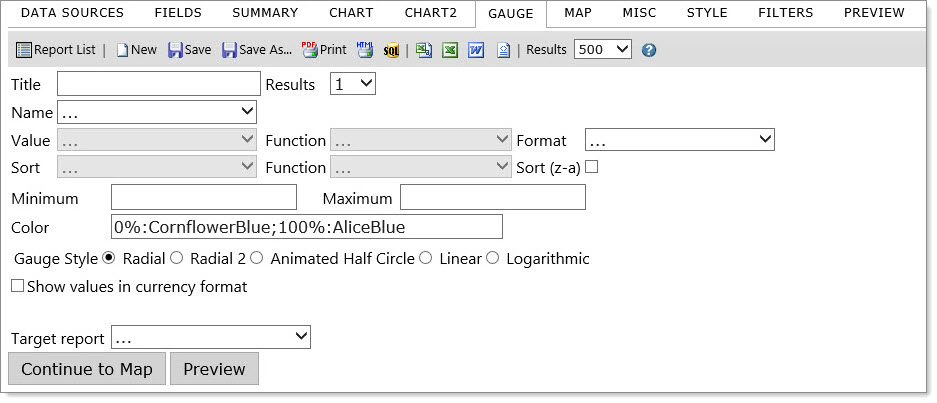The width and height of the screenshot is (937, 403).
Task: Export to Word document icon
Action: [x=476, y=50]
